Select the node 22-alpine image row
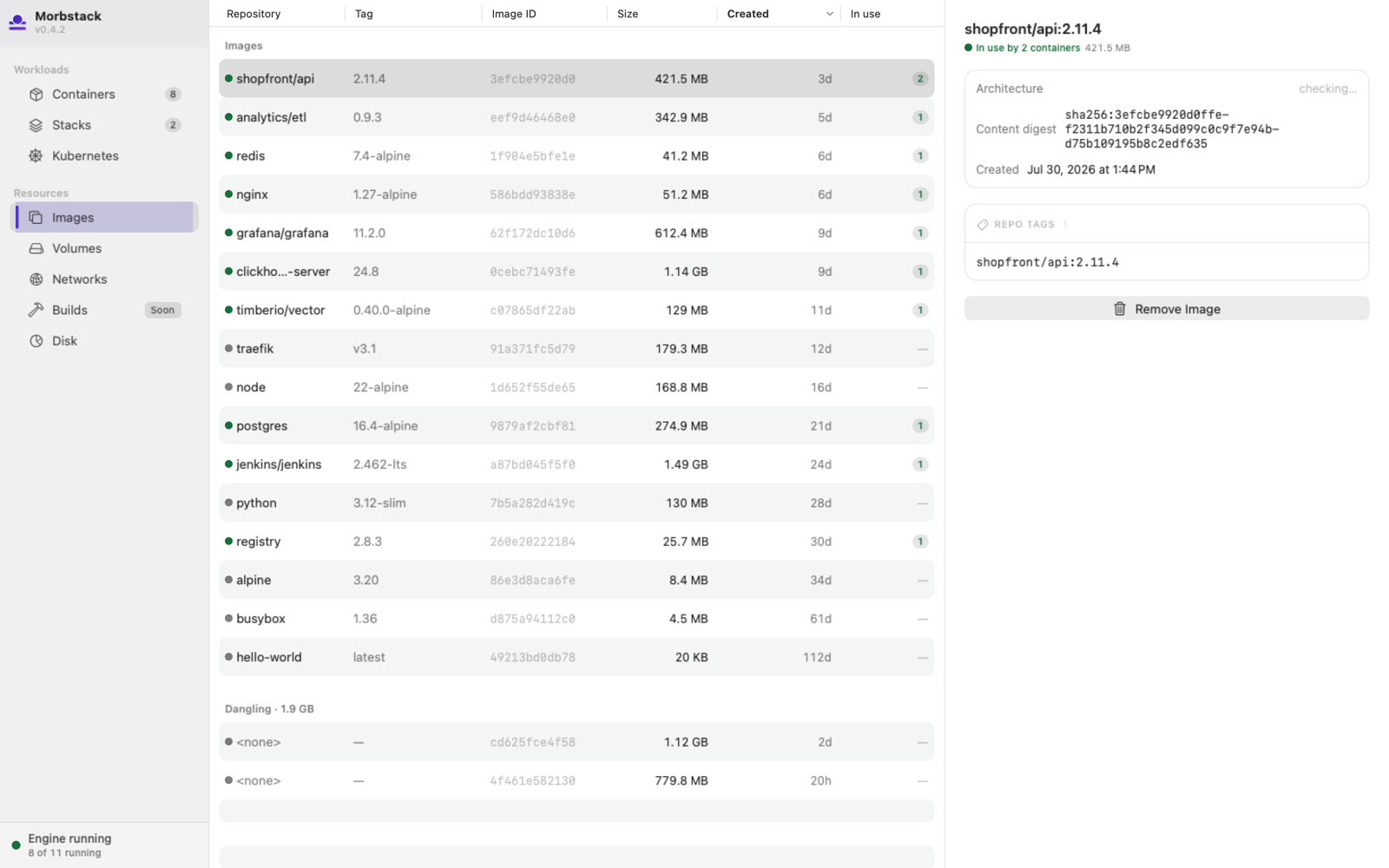The image size is (1389, 868). tap(576, 387)
